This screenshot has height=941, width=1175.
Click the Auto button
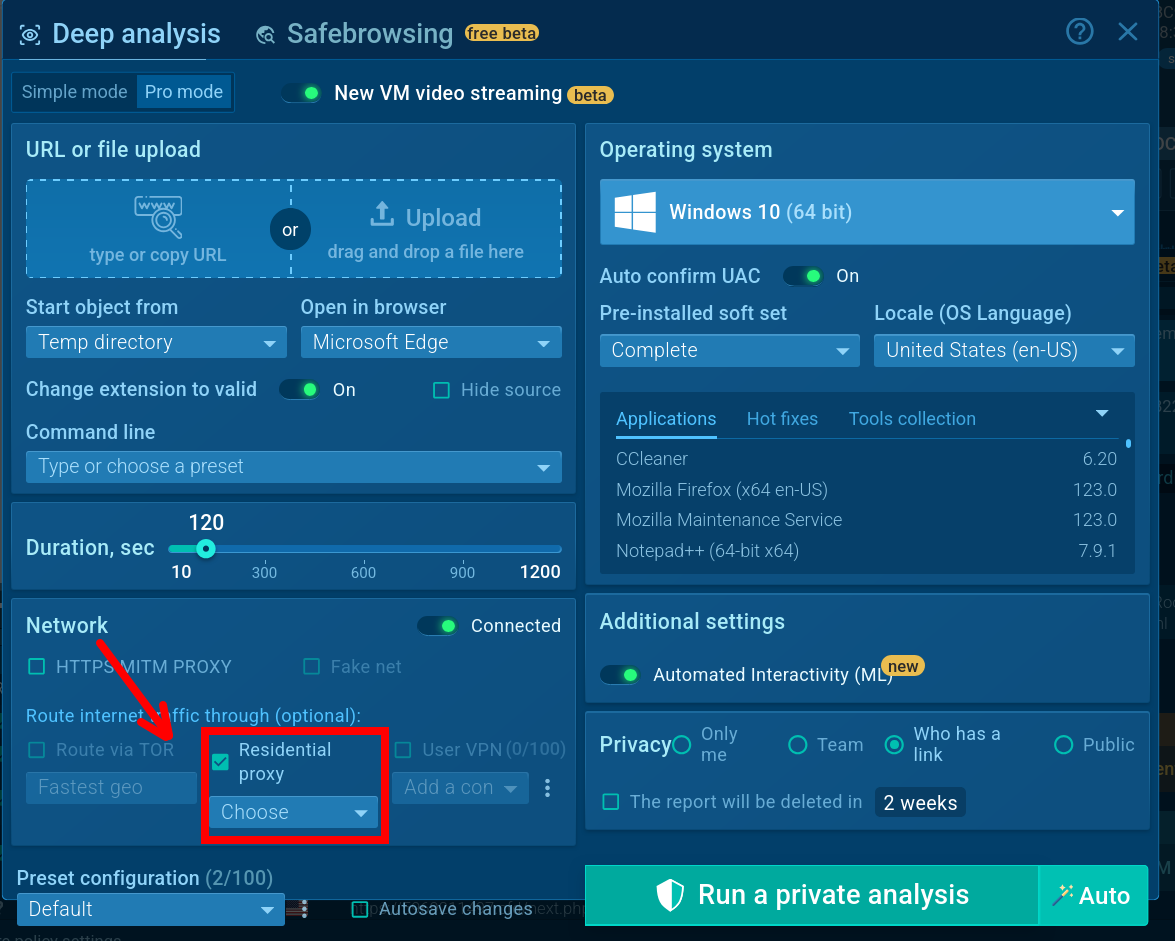pyautogui.click(x=1093, y=895)
